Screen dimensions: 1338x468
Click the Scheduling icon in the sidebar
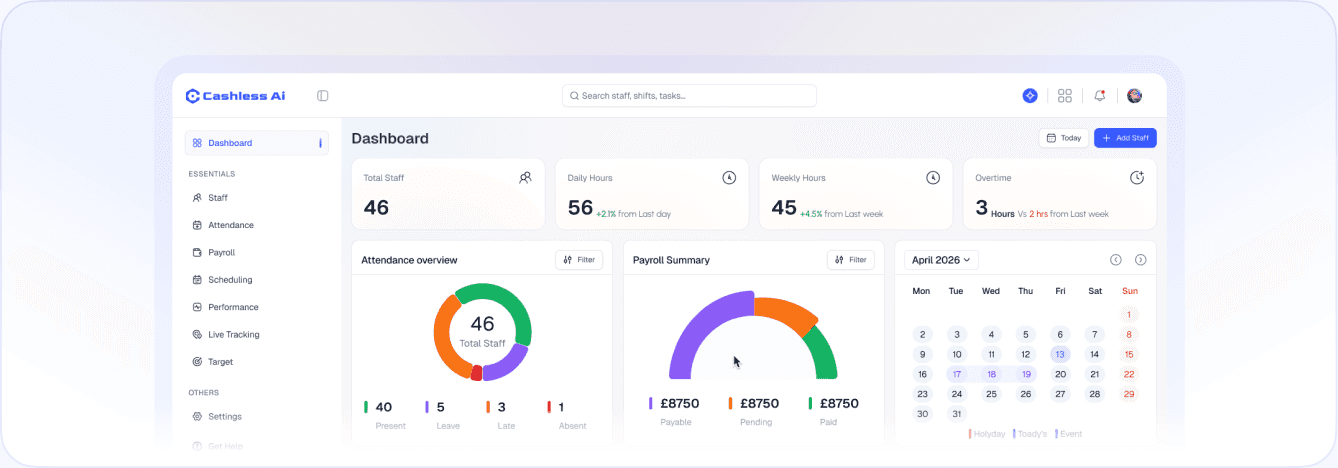click(197, 280)
